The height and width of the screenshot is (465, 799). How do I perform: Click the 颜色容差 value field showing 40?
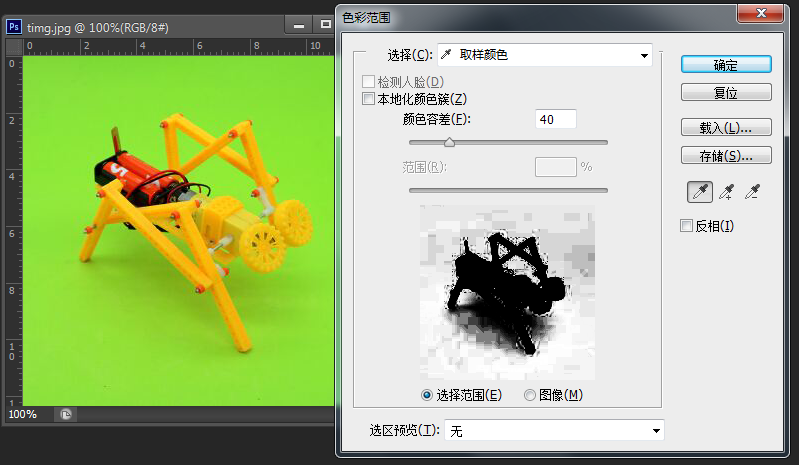click(x=556, y=119)
